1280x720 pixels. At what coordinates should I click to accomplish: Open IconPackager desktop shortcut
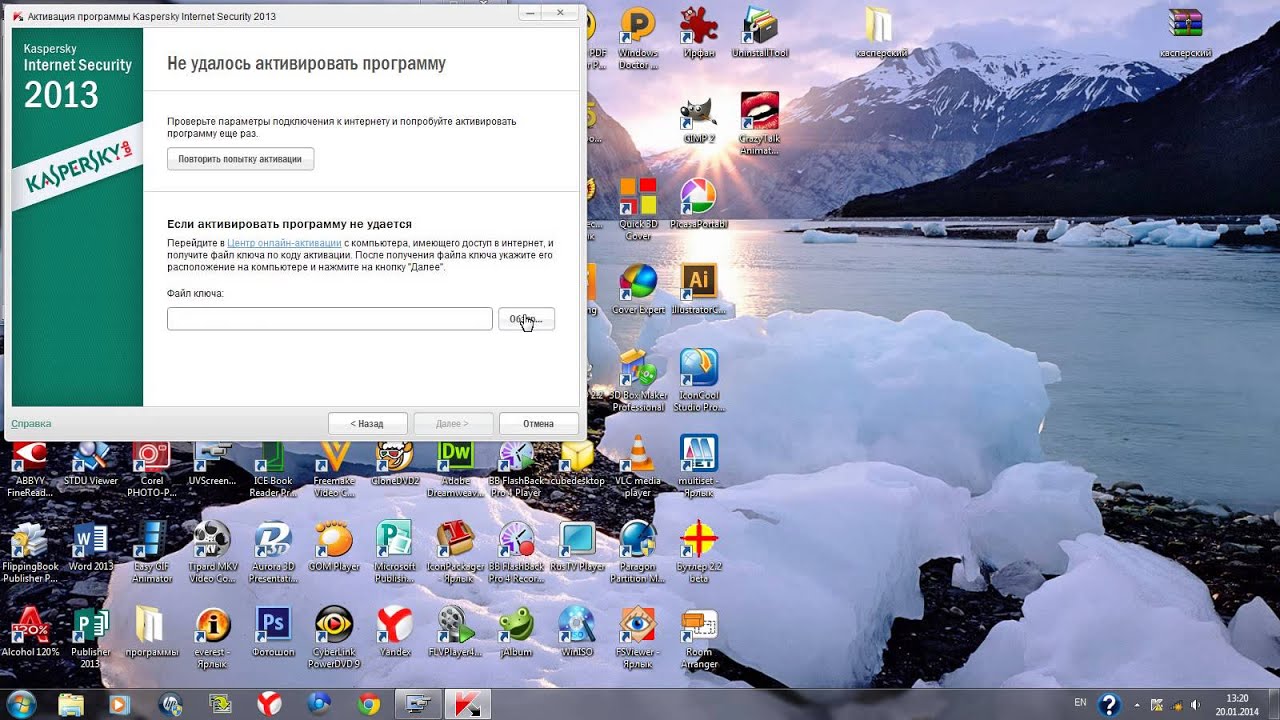coord(455,553)
